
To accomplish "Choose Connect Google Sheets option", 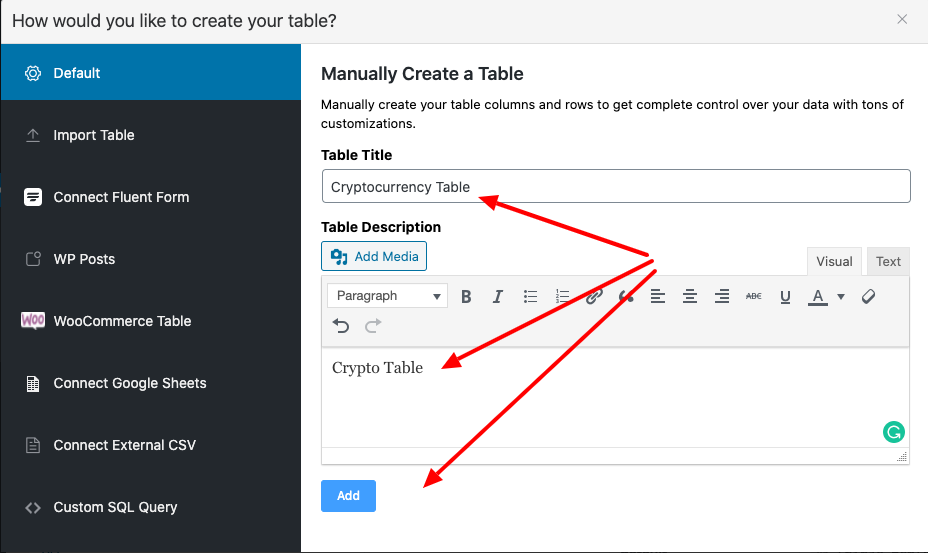I will click(130, 383).
